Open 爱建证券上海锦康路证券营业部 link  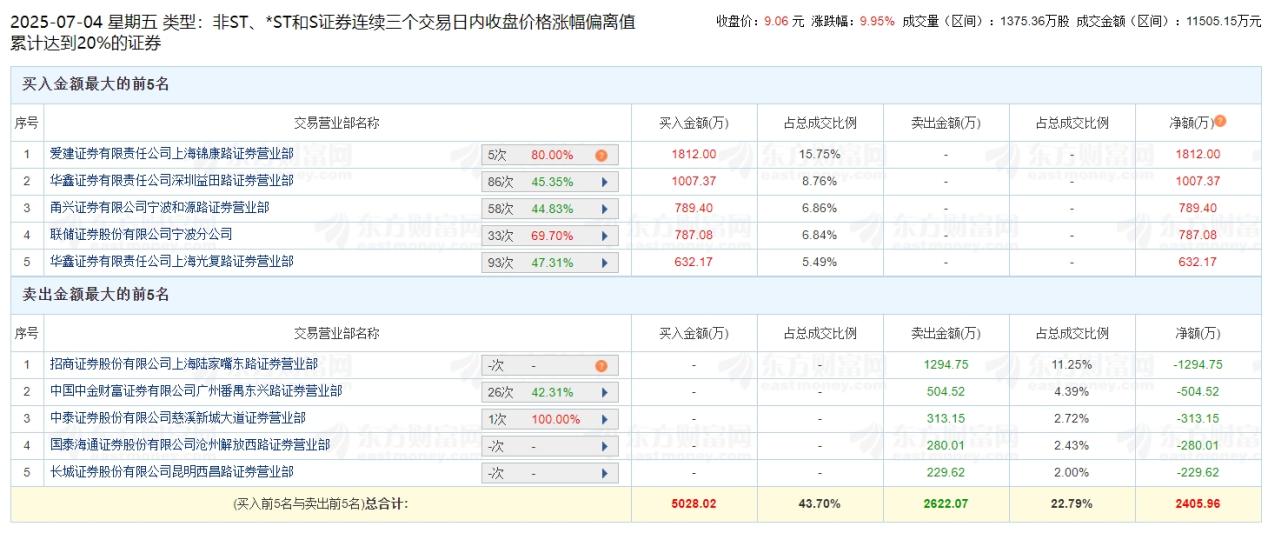(172, 154)
